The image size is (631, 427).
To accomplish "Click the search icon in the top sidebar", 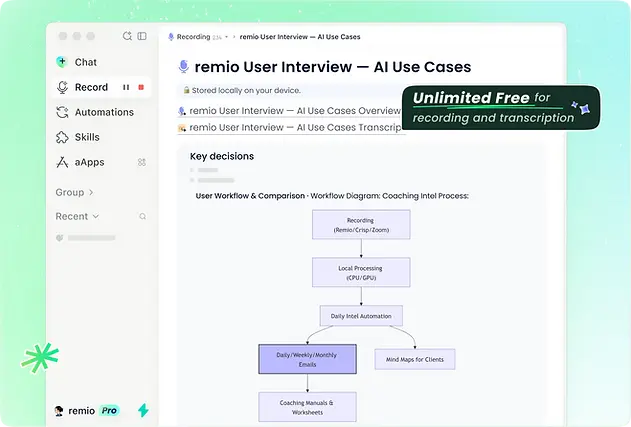I will click(x=127, y=36).
